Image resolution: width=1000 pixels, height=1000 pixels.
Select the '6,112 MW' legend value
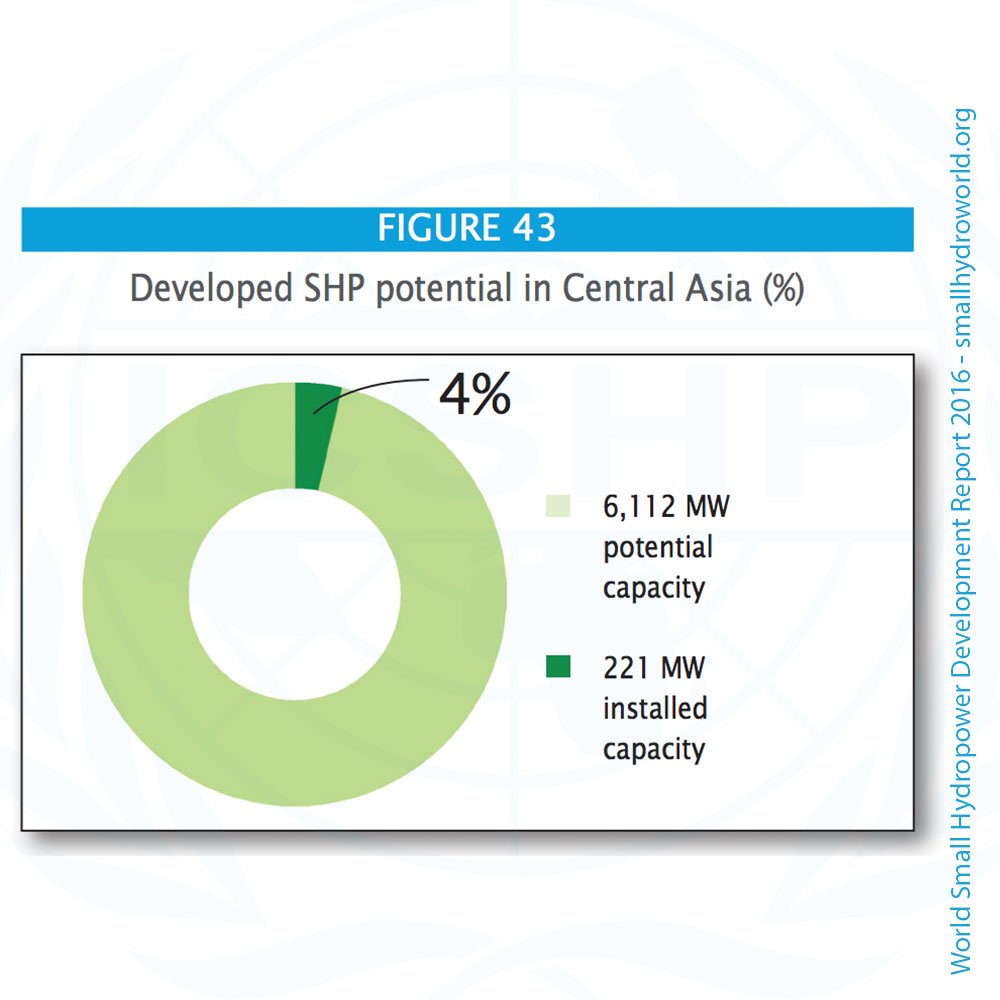click(x=666, y=507)
